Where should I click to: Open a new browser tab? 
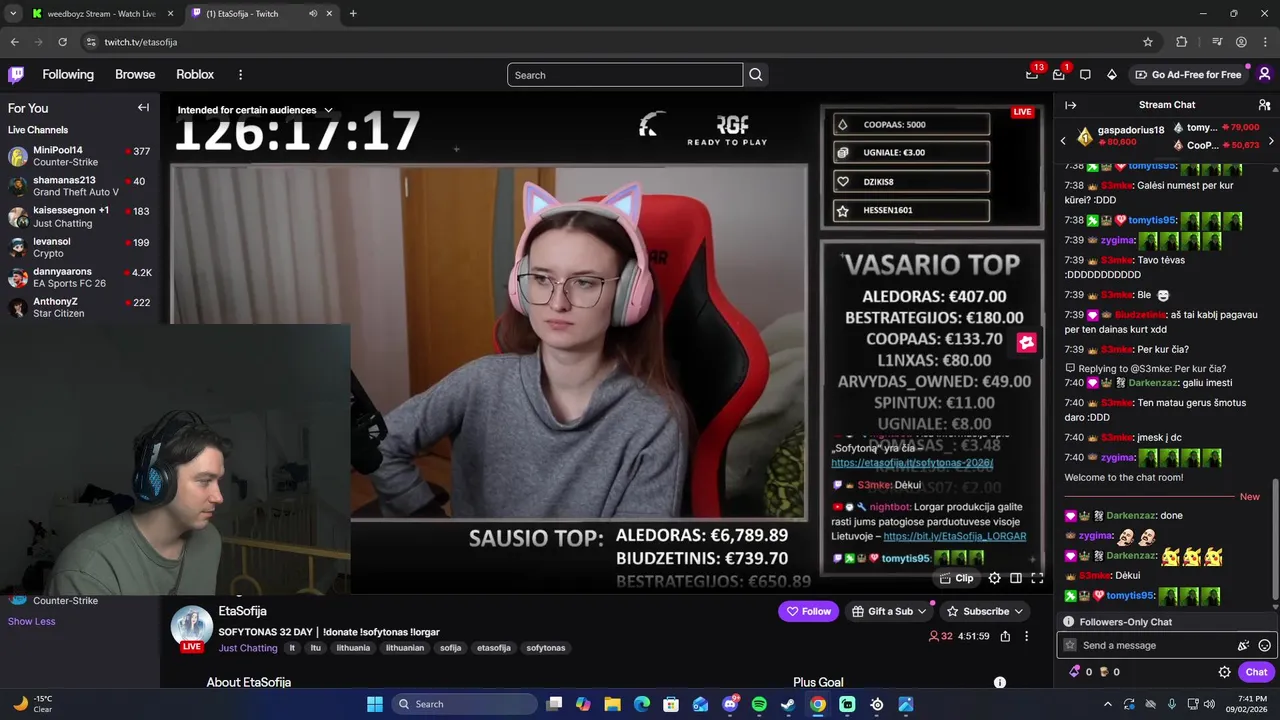353,14
